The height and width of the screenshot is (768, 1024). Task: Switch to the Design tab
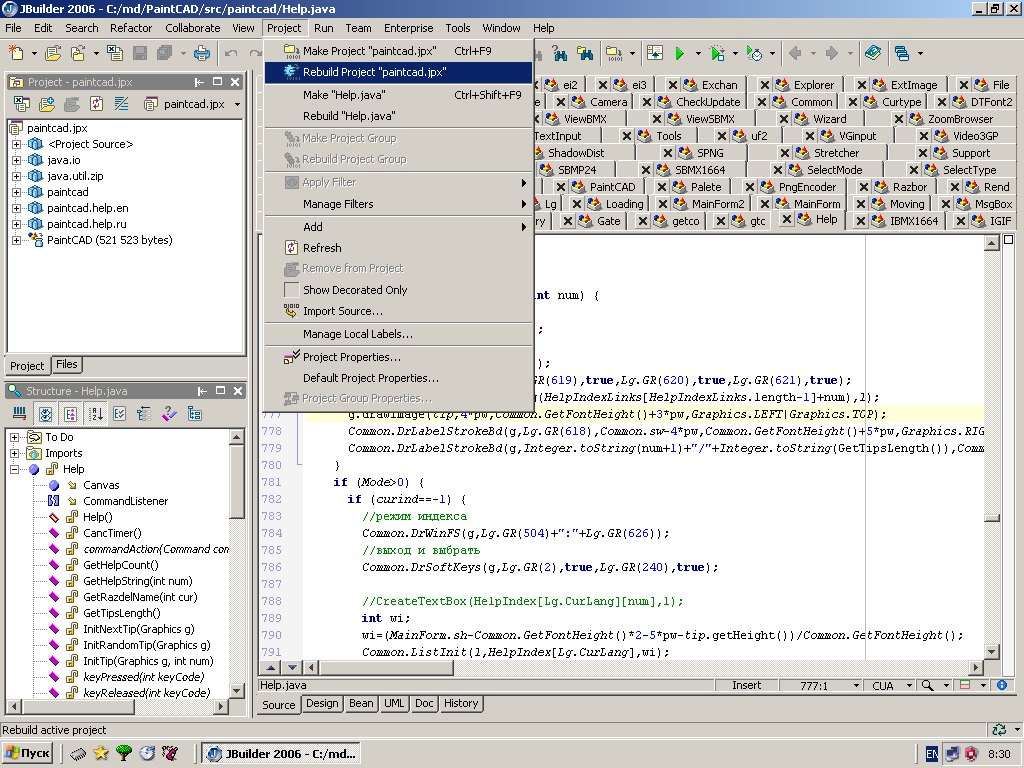click(x=322, y=704)
